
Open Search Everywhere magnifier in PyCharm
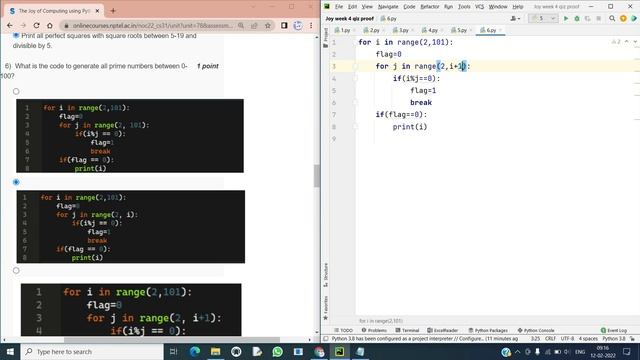pos(612,18)
